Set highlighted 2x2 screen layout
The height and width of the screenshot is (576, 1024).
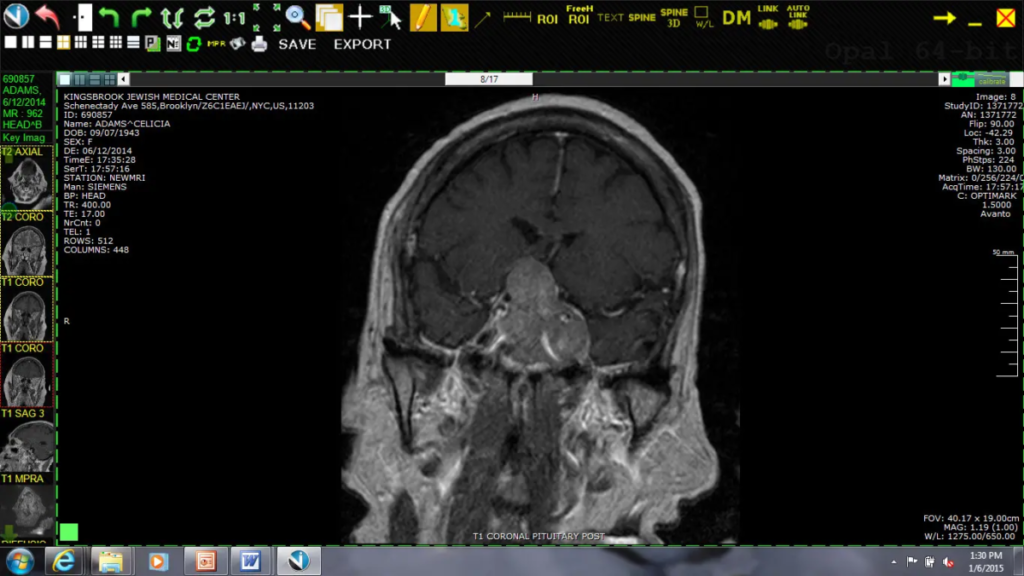coord(63,43)
